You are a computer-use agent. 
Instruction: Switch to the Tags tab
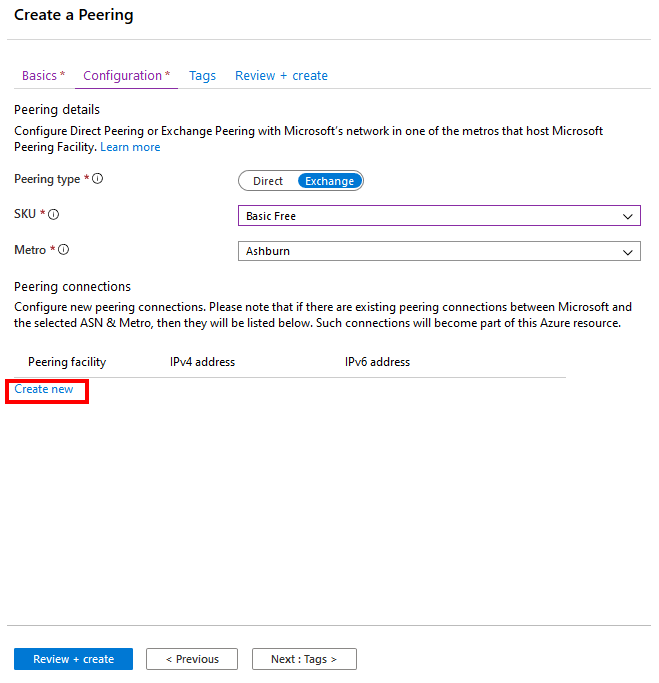202,76
